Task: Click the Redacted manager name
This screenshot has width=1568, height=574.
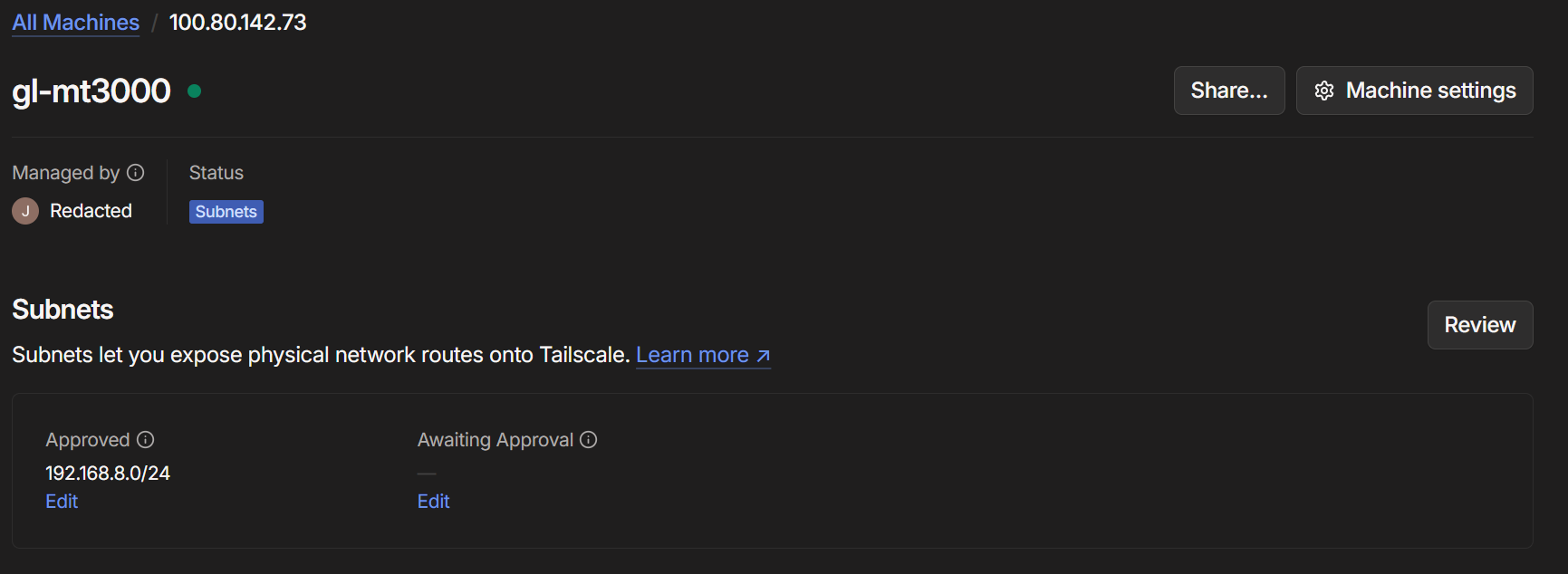Action: point(91,211)
